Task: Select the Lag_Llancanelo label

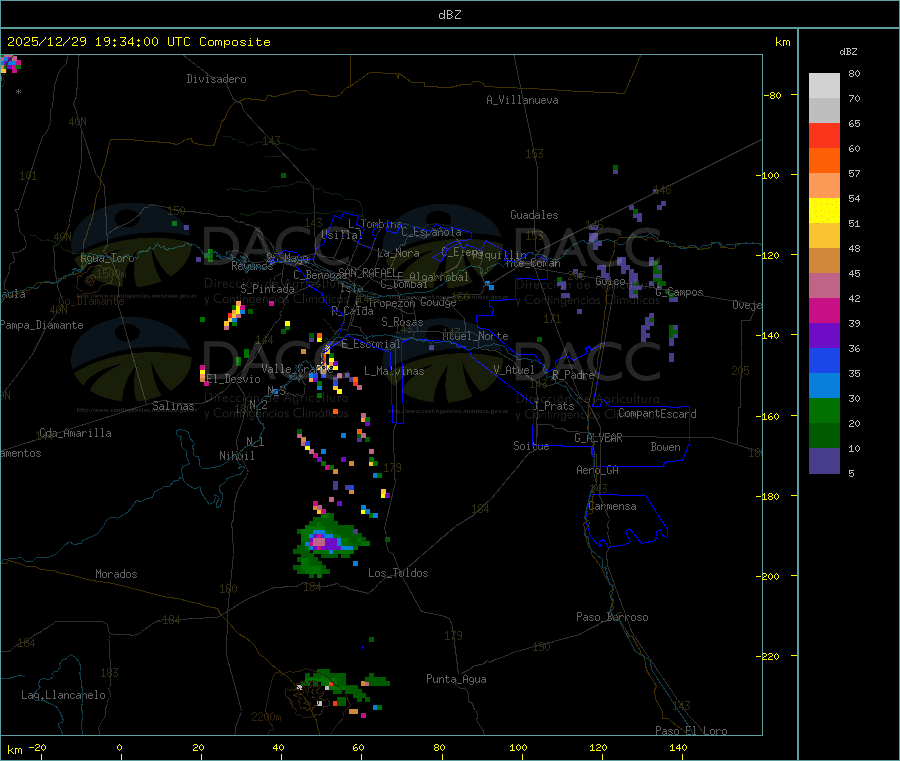Action: [x=64, y=695]
